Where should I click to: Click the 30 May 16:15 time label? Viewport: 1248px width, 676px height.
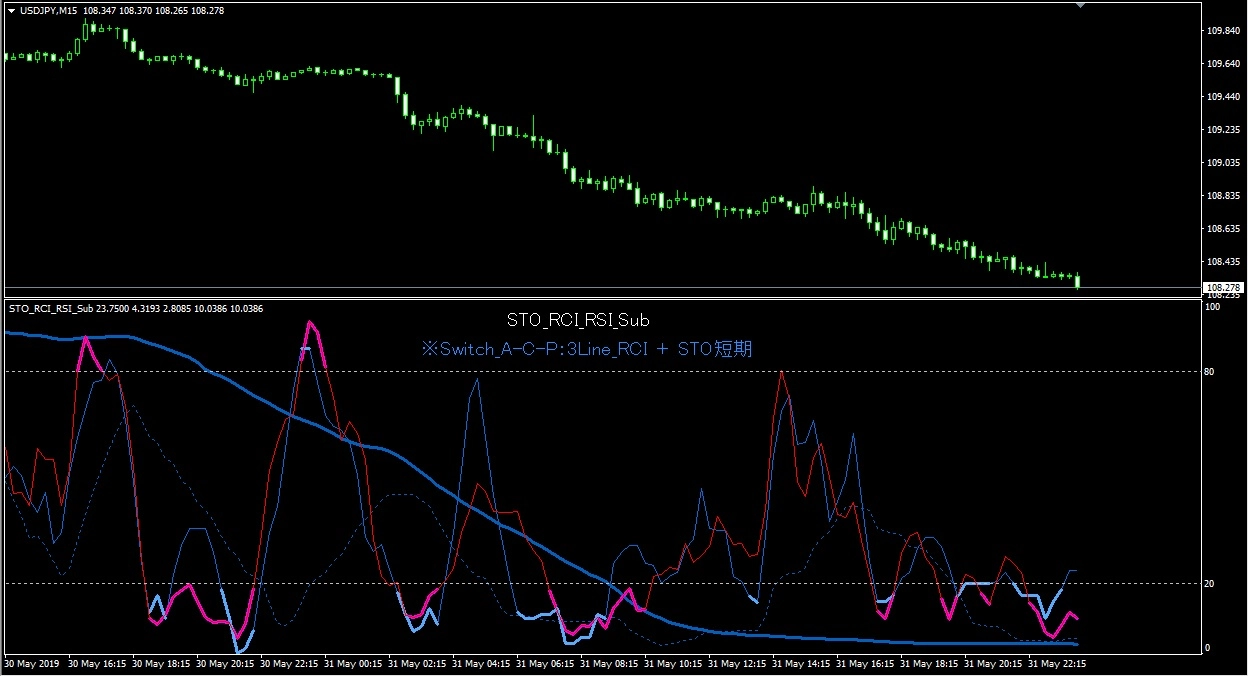pos(97,663)
